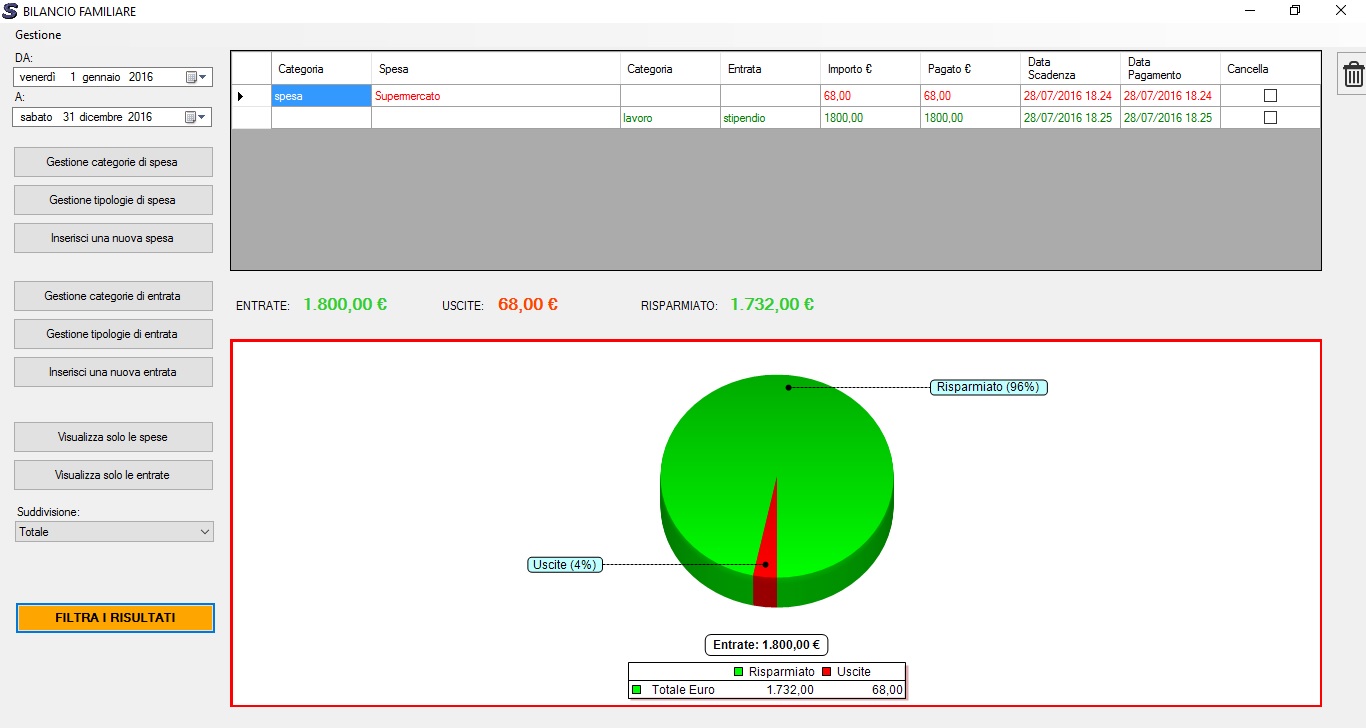Click Inserisci una nuova spesa
Viewport: 1366px width, 728px height.
[113, 238]
